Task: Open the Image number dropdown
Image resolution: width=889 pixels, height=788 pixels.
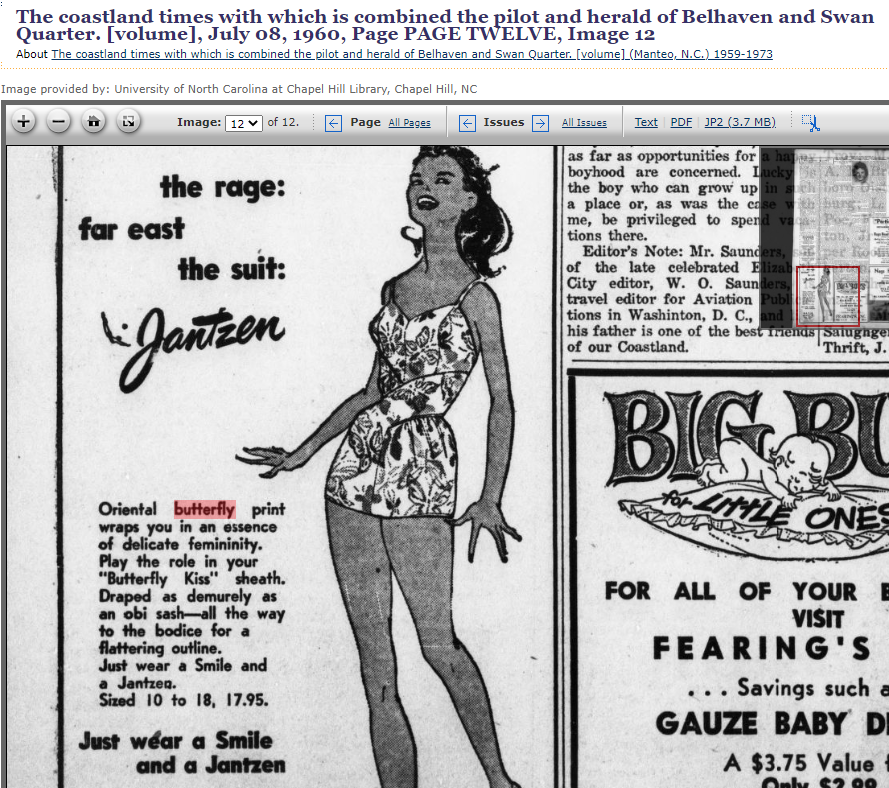Action: coord(244,123)
